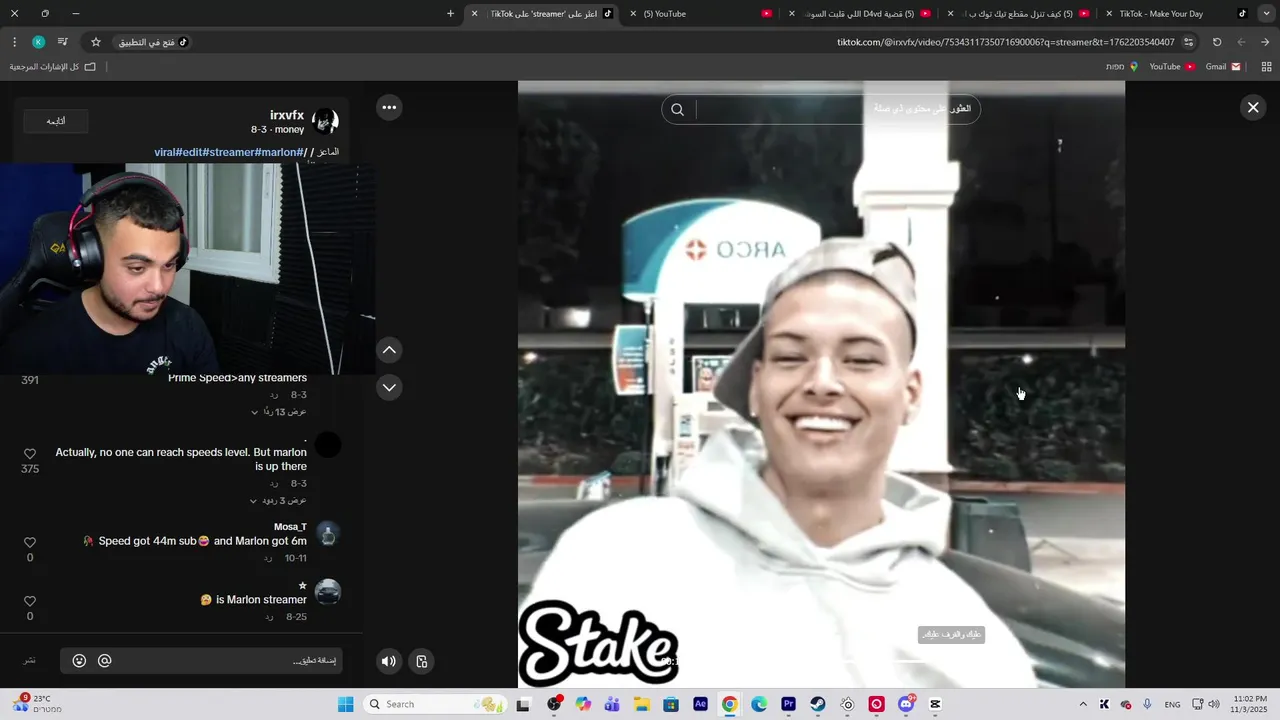1280x720 pixels.
Task: Click the video caption label on the player
Action: click(951, 634)
